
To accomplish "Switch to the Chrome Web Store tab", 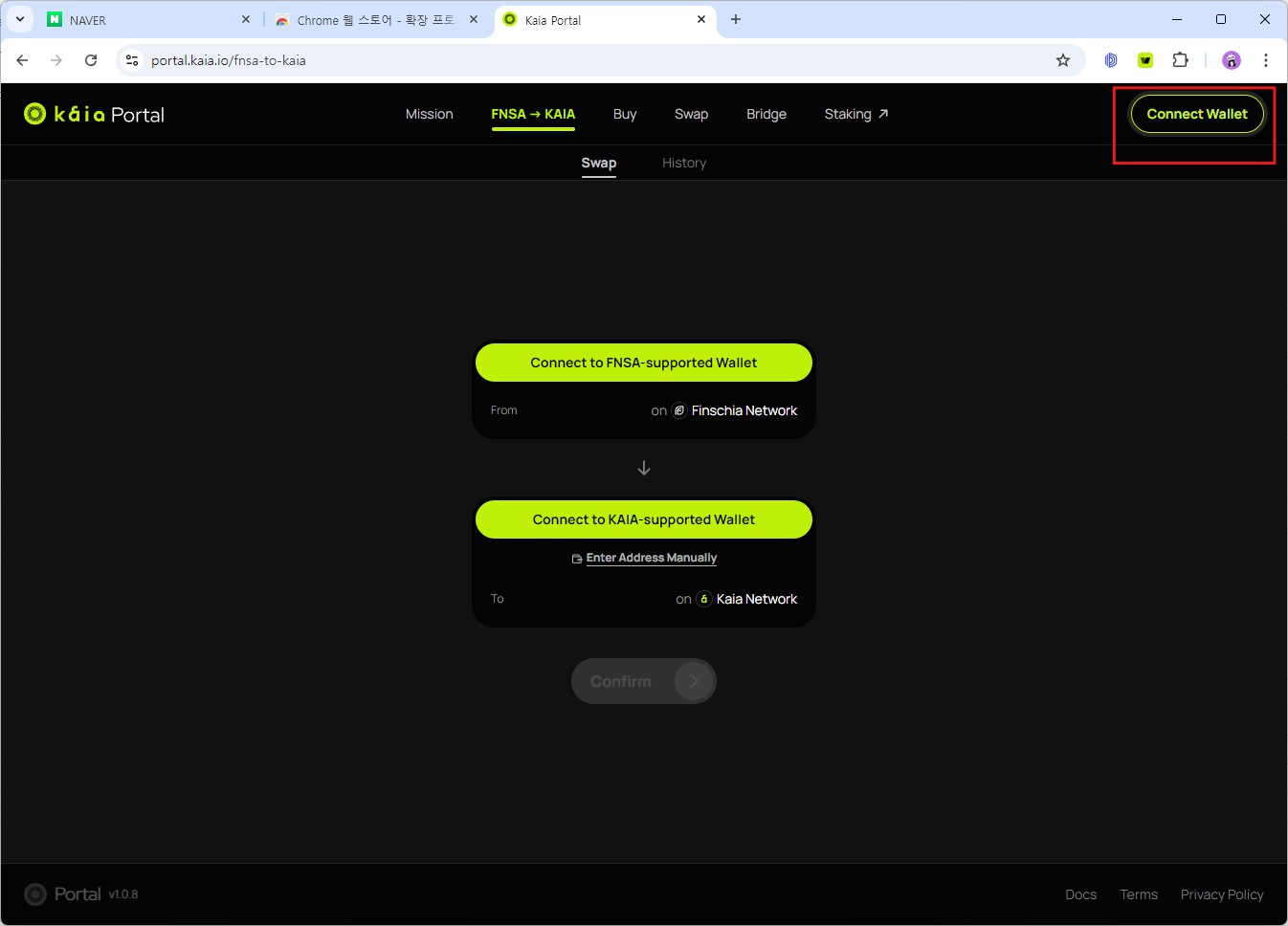I will coord(376,20).
